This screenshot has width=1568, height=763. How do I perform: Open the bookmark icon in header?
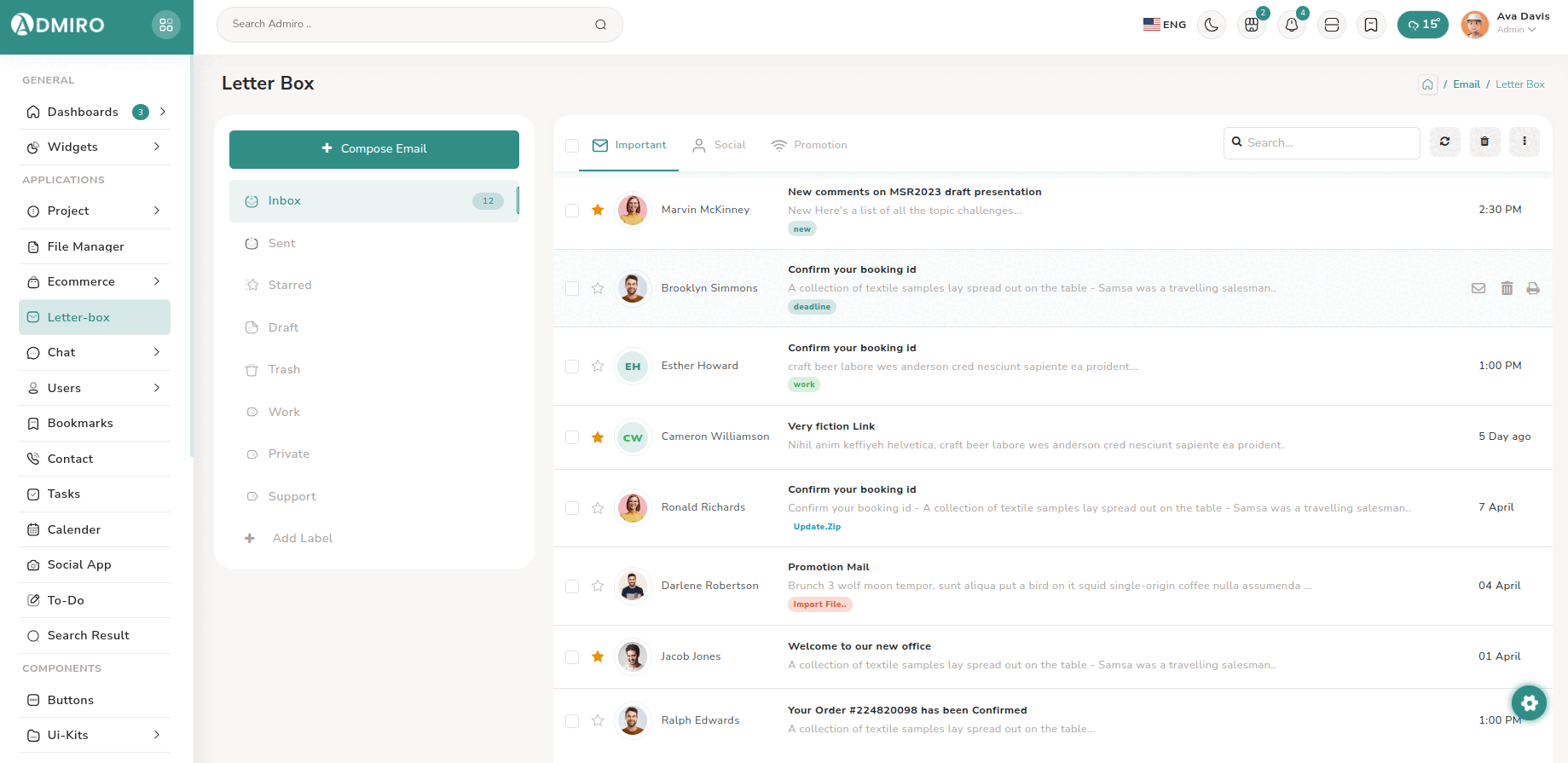[1371, 25]
